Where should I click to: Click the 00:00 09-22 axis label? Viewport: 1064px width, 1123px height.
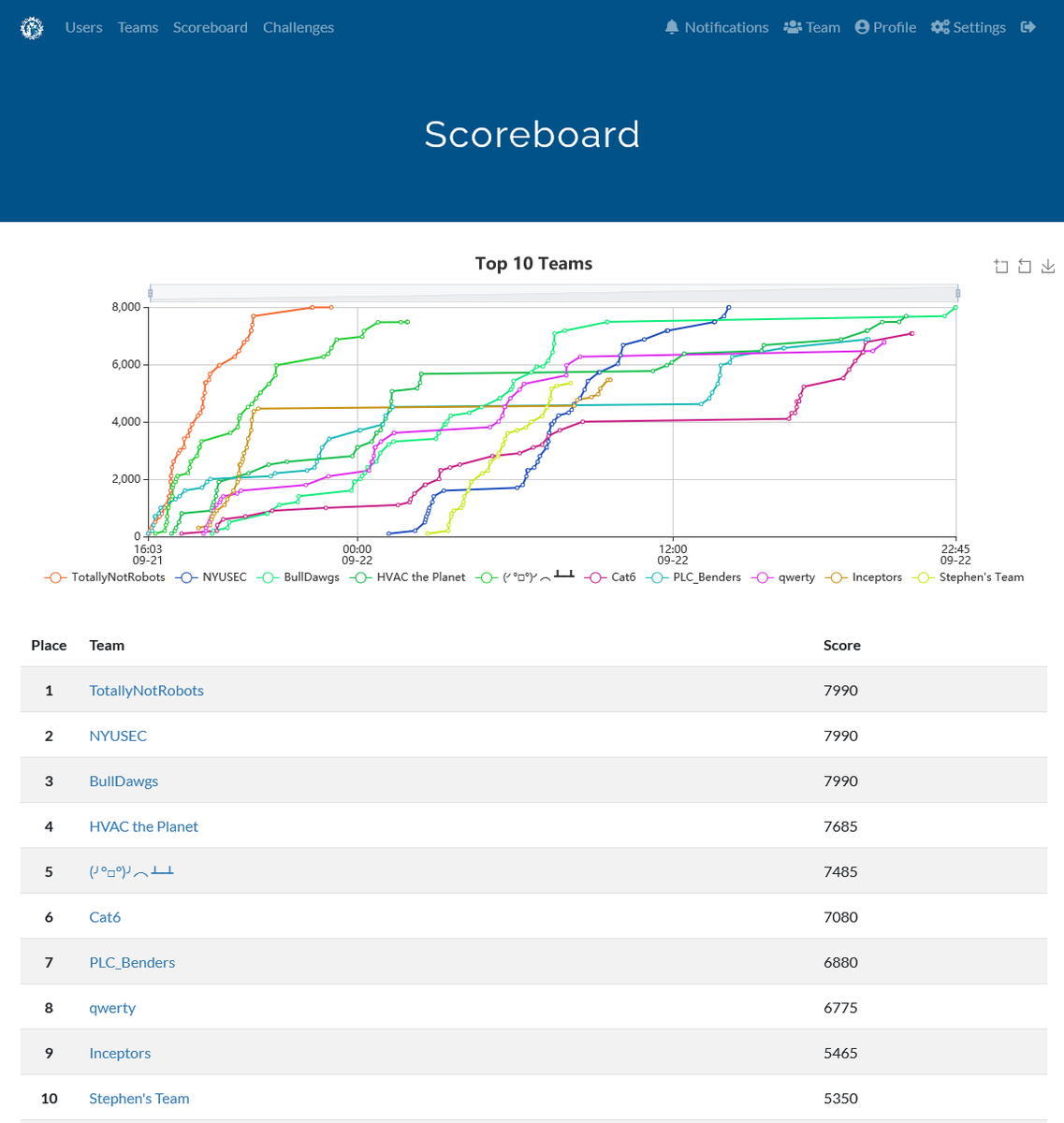coord(357,554)
